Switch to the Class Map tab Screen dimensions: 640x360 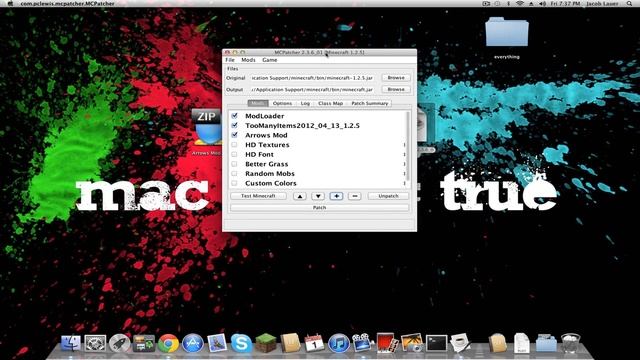click(330, 103)
